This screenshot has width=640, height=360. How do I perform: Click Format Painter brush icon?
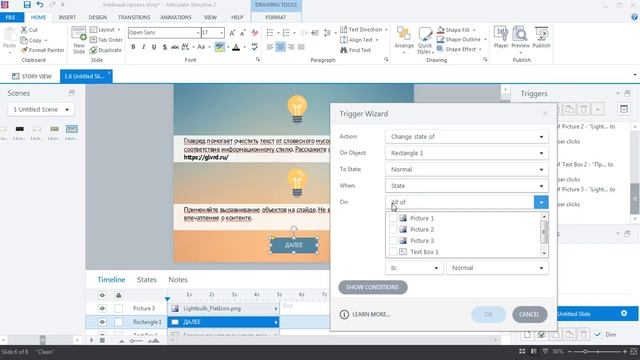[x=24, y=50]
